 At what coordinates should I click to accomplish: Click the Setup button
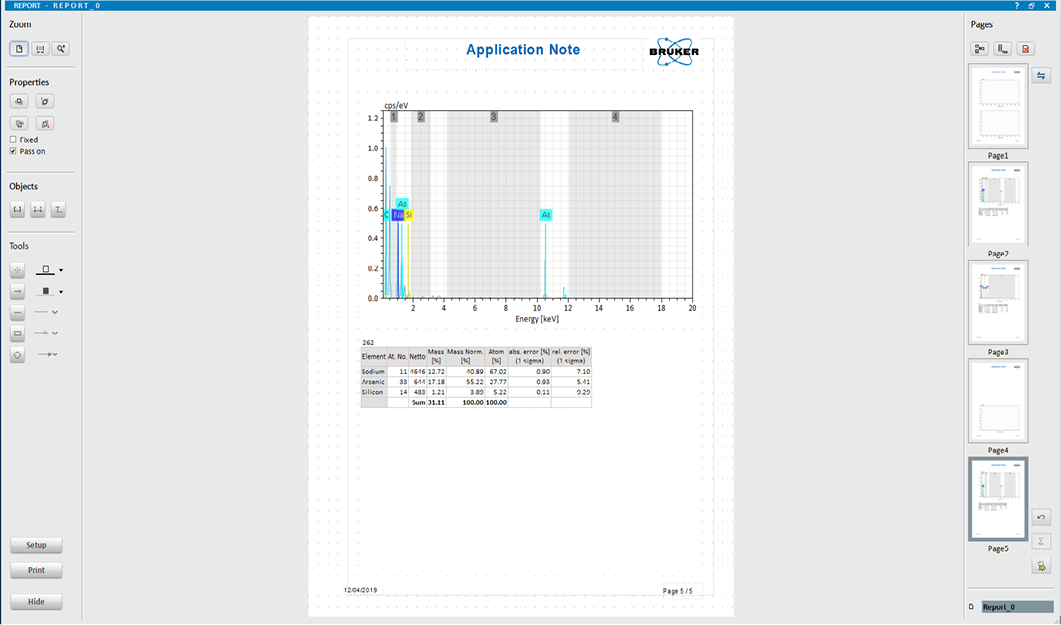37,545
